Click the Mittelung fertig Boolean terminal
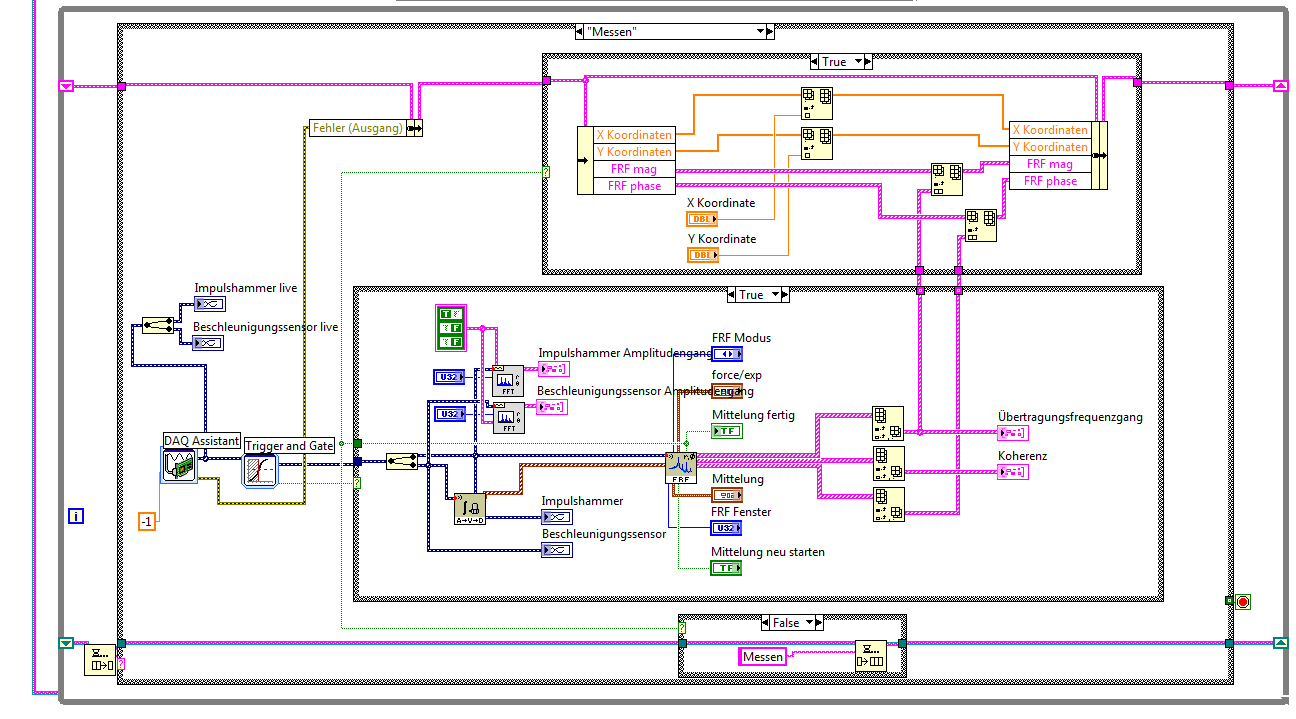This screenshot has width=1296, height=719. (727, 431)
